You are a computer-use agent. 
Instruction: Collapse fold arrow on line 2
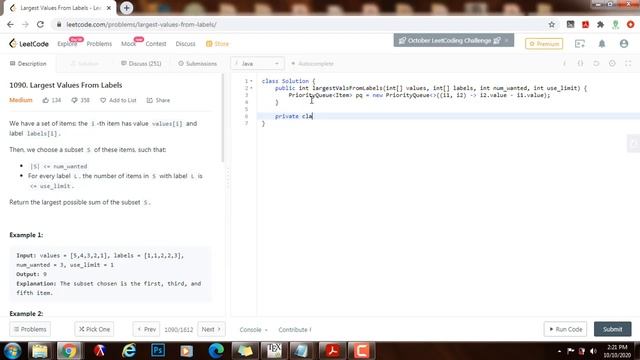coord(251,88)
